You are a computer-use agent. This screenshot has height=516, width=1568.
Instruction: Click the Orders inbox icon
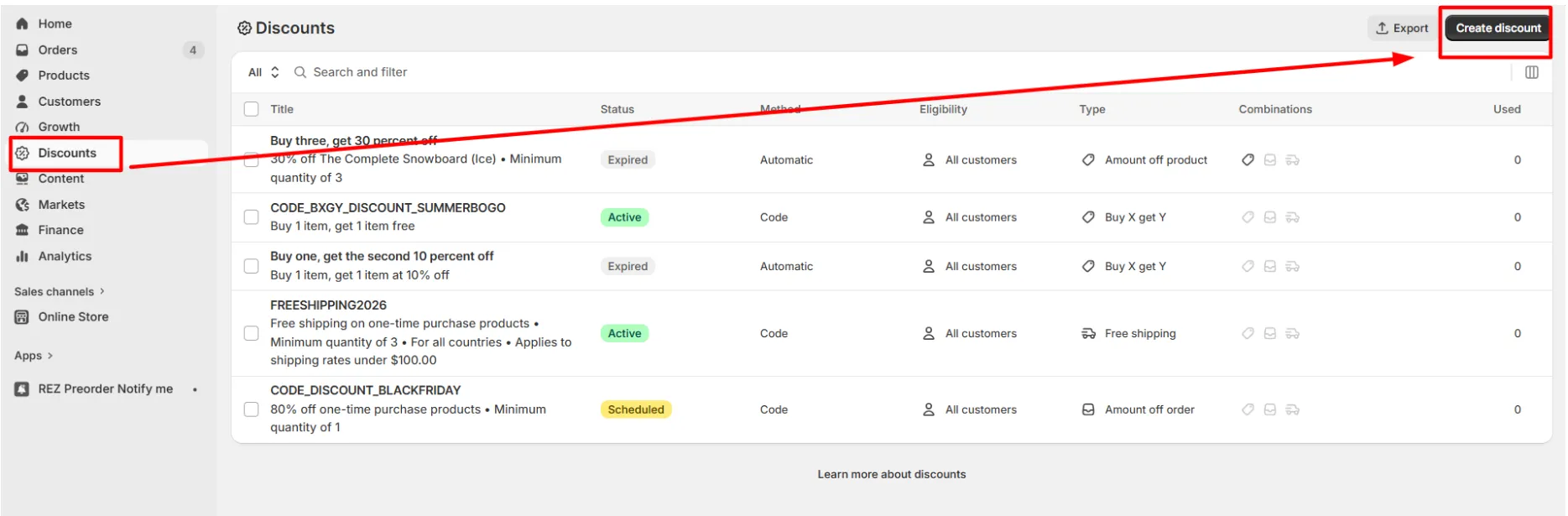23,50
